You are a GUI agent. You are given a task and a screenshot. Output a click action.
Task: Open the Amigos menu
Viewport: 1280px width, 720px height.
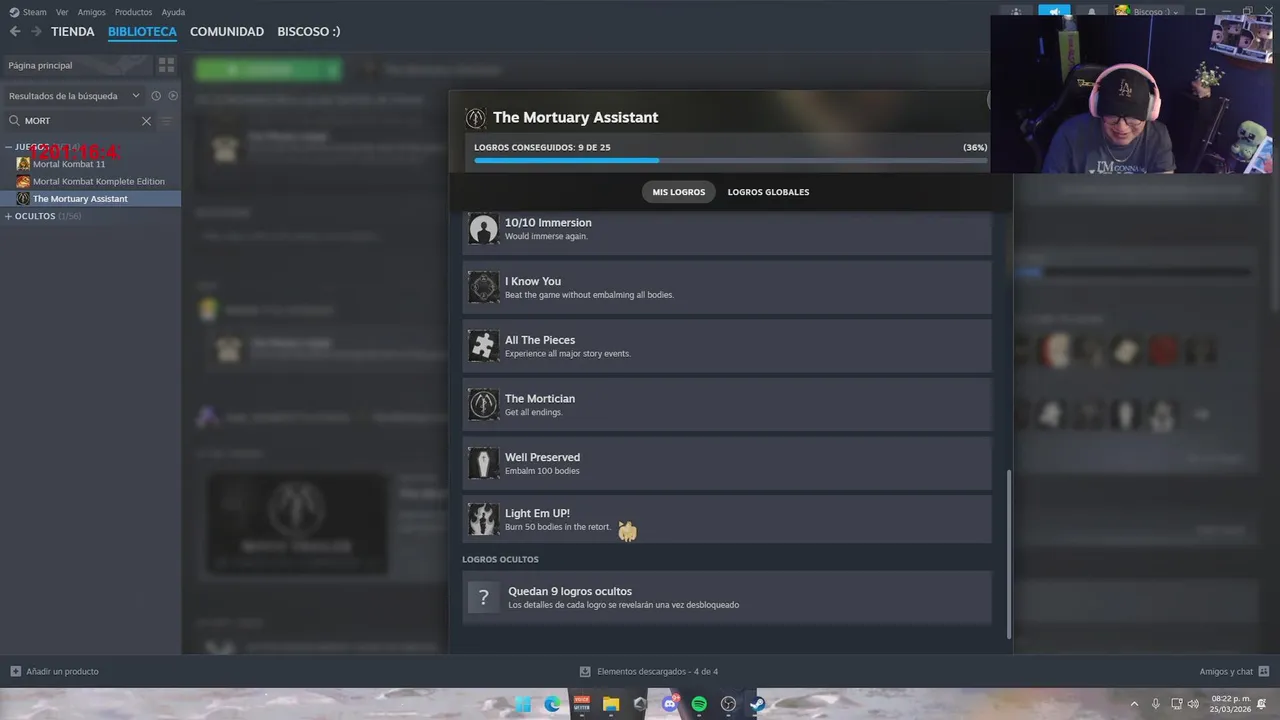[x=91, y=12]
